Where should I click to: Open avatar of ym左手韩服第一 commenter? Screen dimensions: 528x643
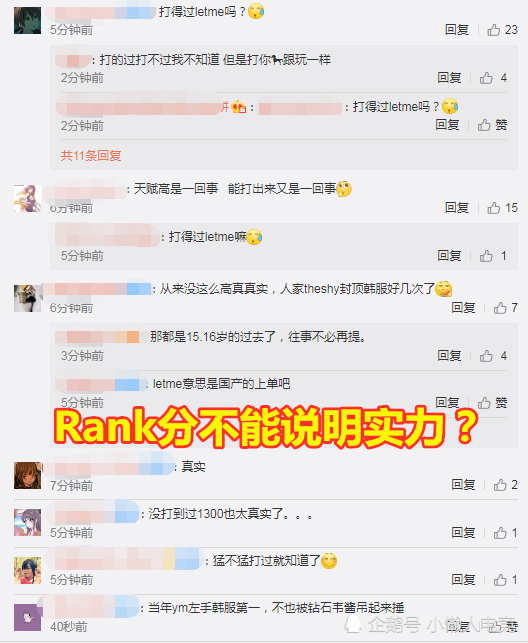[x=27, y=618]
